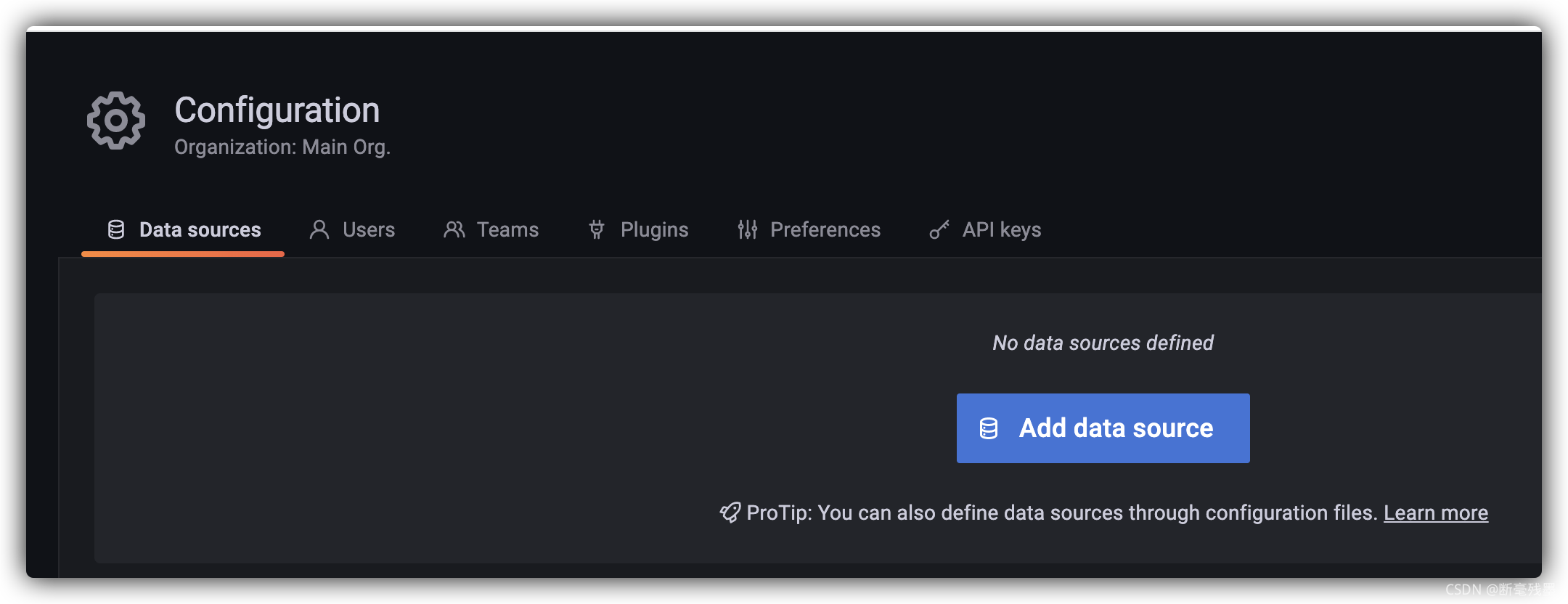1568x604 pixels.
Task: Click the Add data source button
Action: [1103, 428]
